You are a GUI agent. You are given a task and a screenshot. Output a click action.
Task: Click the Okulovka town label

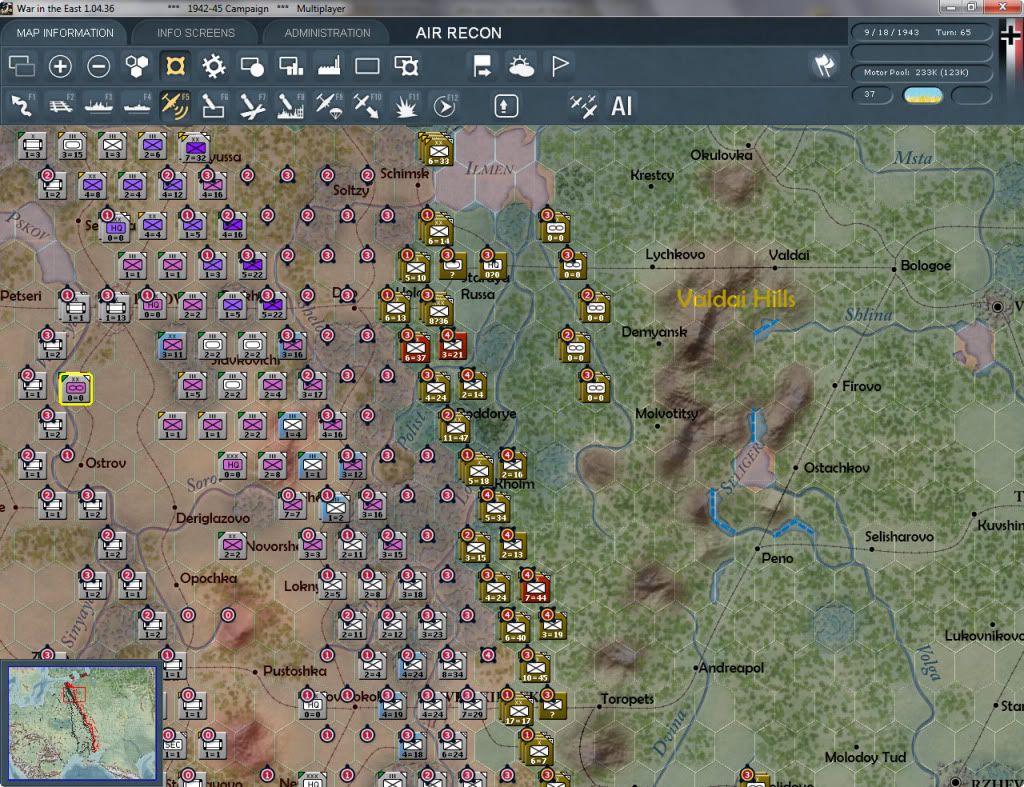point(721,155)
